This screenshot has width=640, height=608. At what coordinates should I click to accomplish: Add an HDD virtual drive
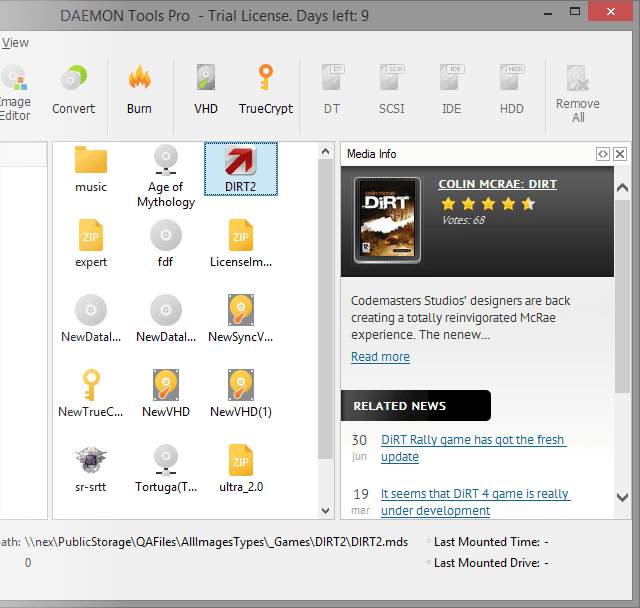pos(512,90)
